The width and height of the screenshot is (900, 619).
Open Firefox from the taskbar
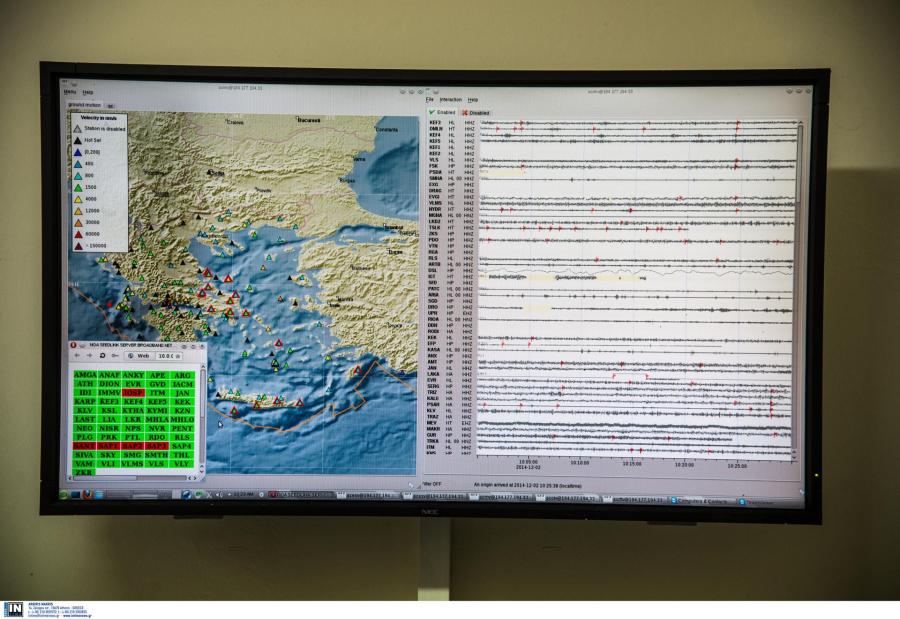[88, 494]
